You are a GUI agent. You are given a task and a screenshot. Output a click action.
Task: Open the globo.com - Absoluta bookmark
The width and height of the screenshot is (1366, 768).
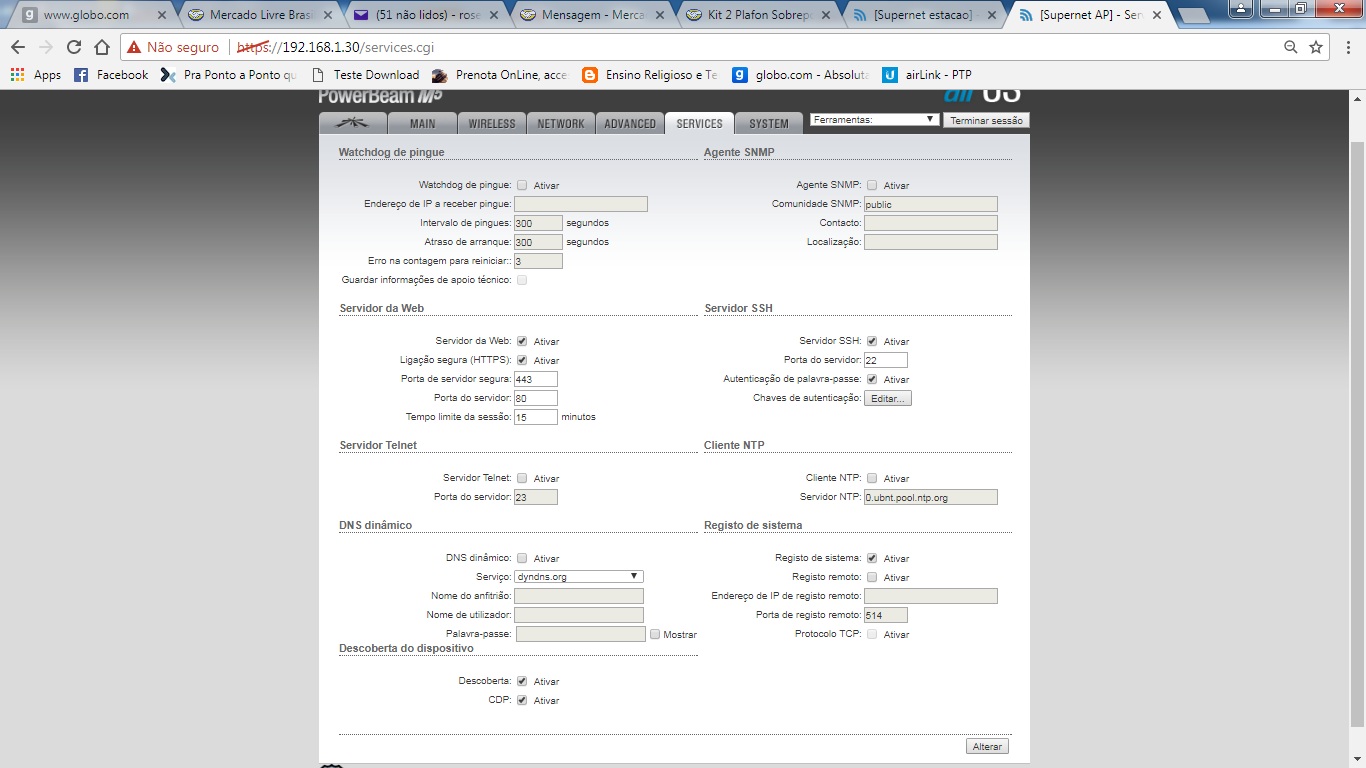800,75
